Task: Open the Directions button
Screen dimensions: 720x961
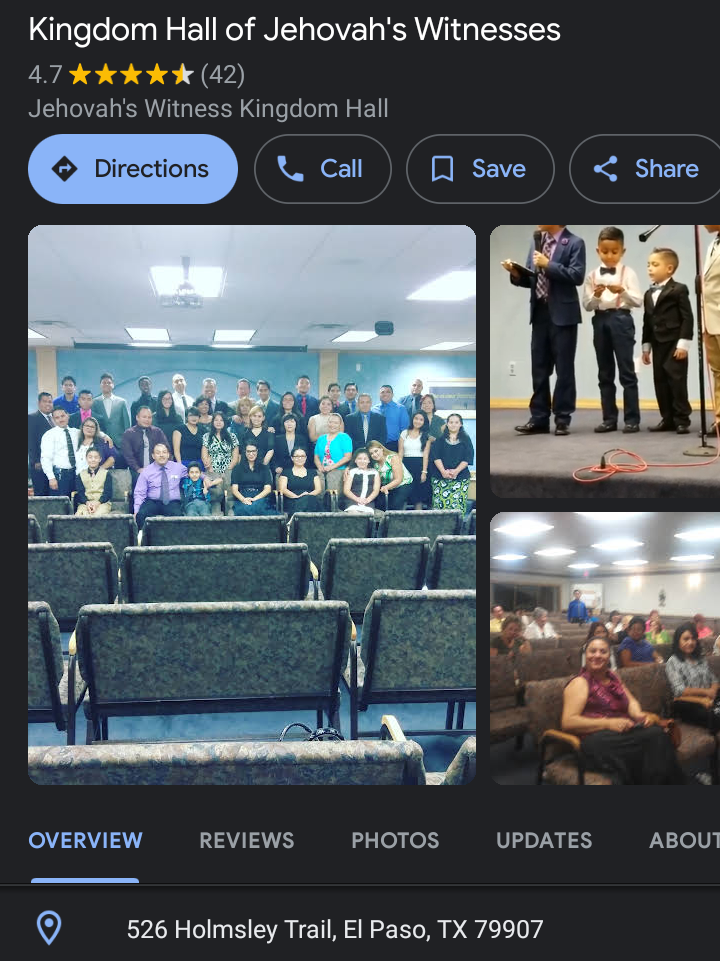Action: [x=133, y=169]
